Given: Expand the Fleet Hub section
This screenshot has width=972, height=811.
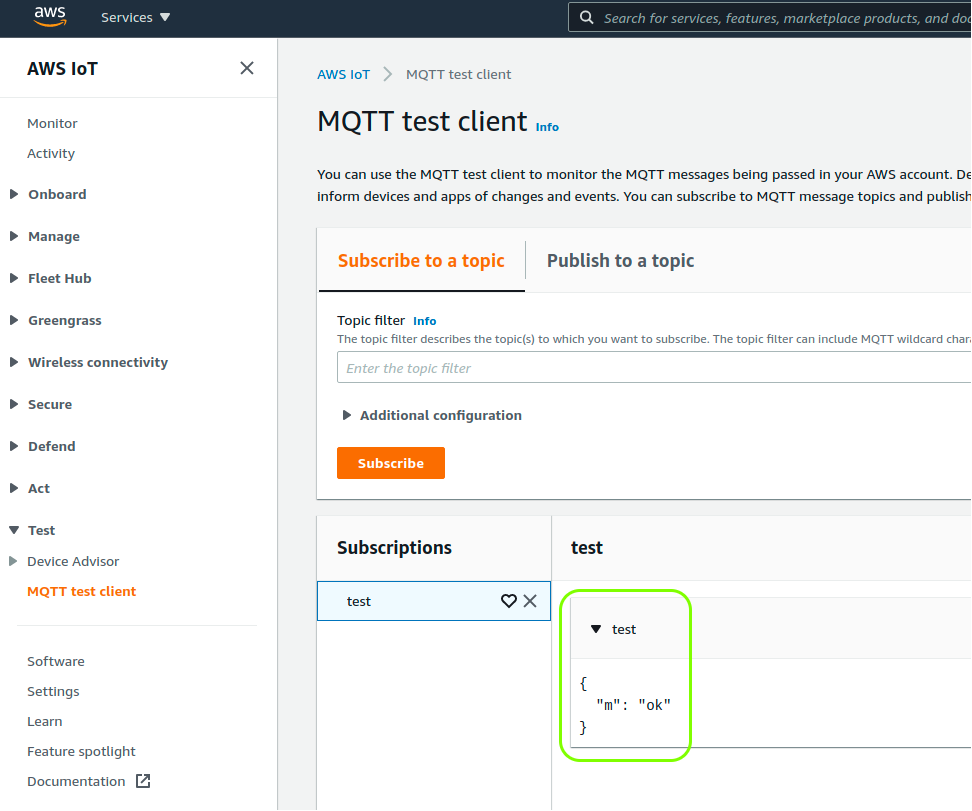Looking at the screenshot, I should click(x=14, y=278).
